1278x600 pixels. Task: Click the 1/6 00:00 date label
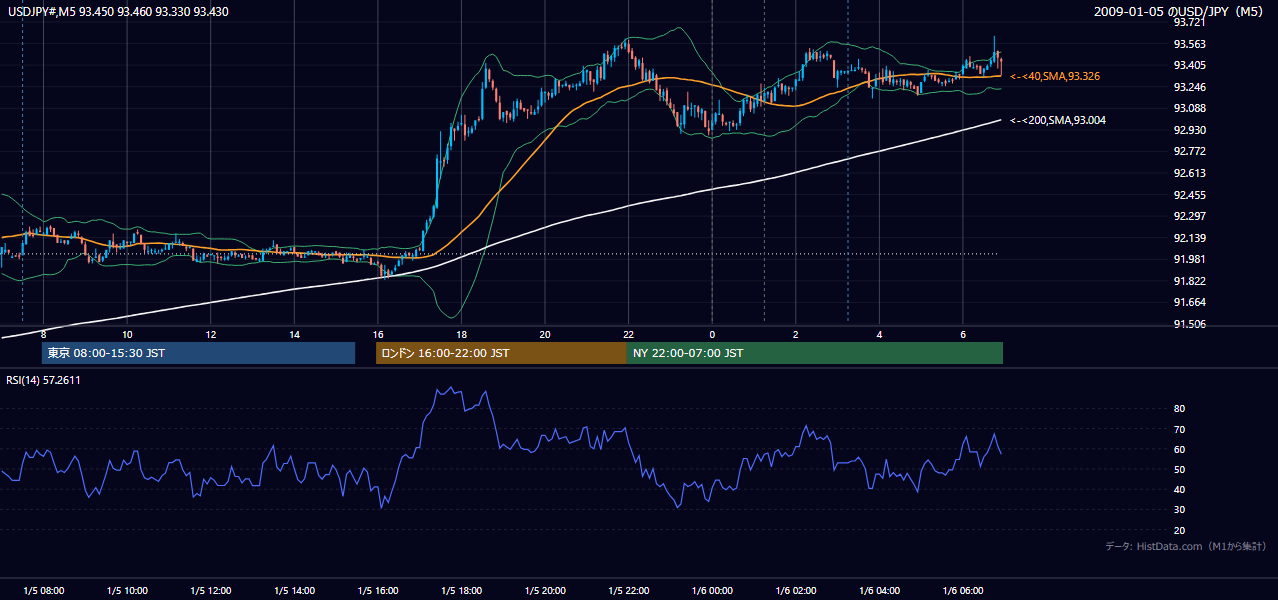click(712, 591)
